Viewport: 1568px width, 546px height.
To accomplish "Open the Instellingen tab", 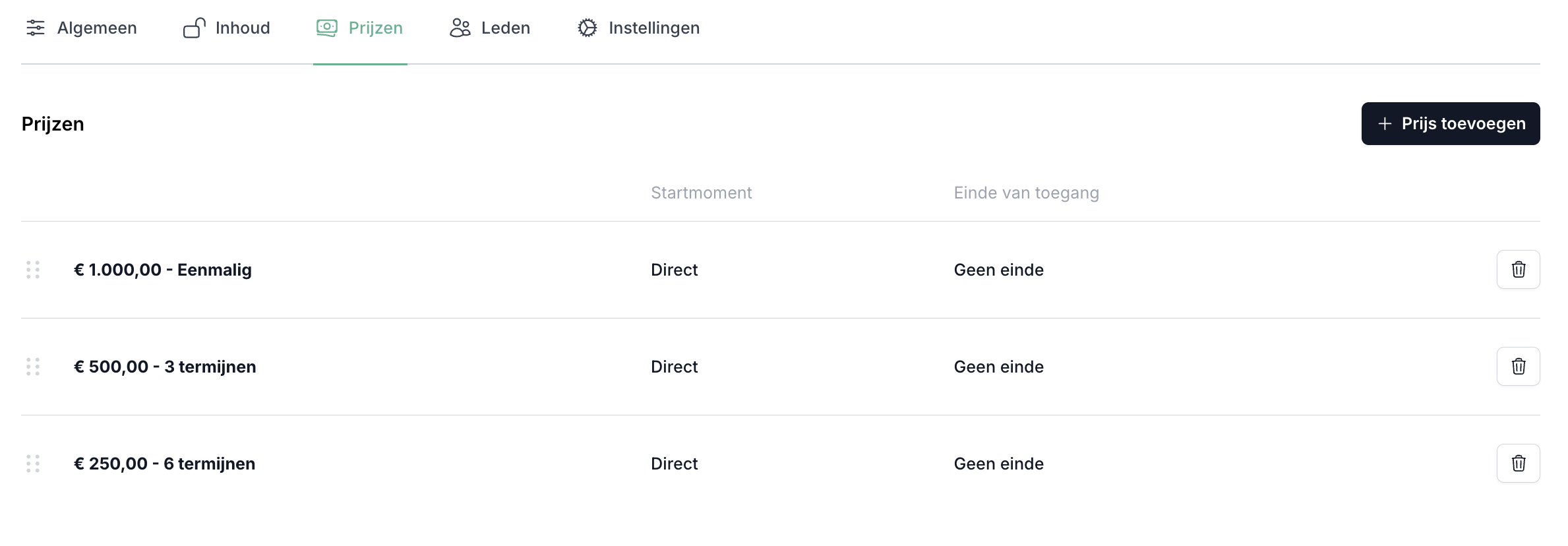I will pyautogui.click(x=653, y=28).
